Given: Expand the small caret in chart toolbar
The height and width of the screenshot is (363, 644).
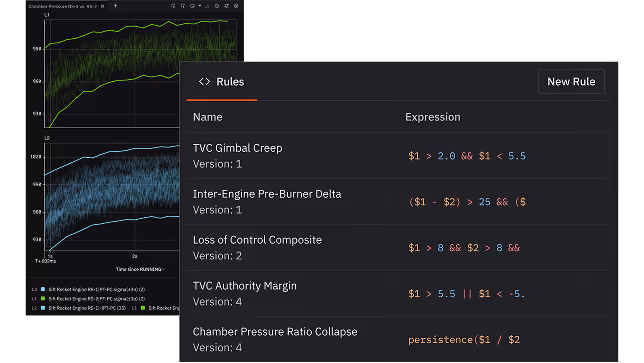Looking at the screenshot, I should (x=200, y=6).
